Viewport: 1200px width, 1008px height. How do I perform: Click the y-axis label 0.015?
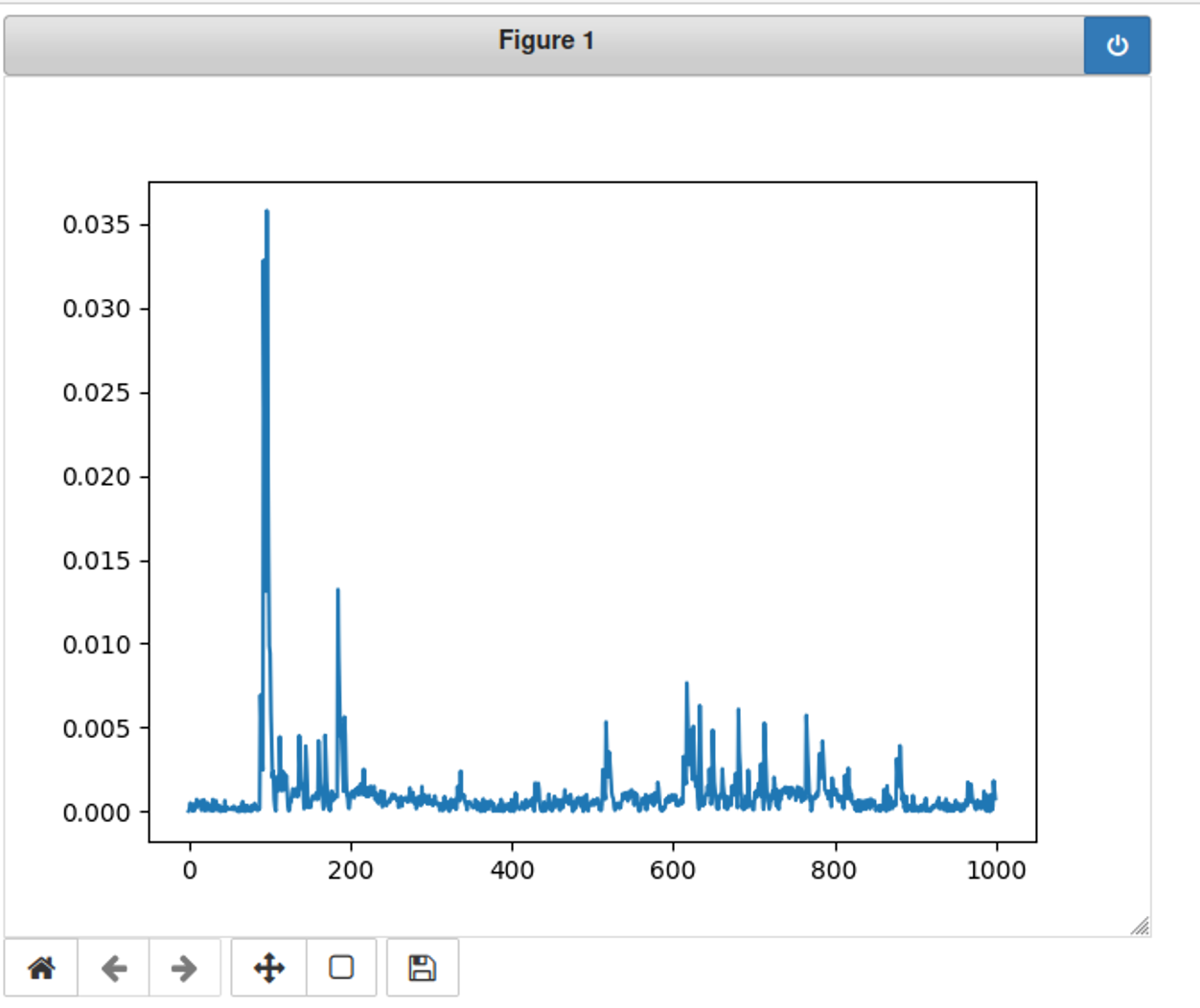tap(96, 561)
